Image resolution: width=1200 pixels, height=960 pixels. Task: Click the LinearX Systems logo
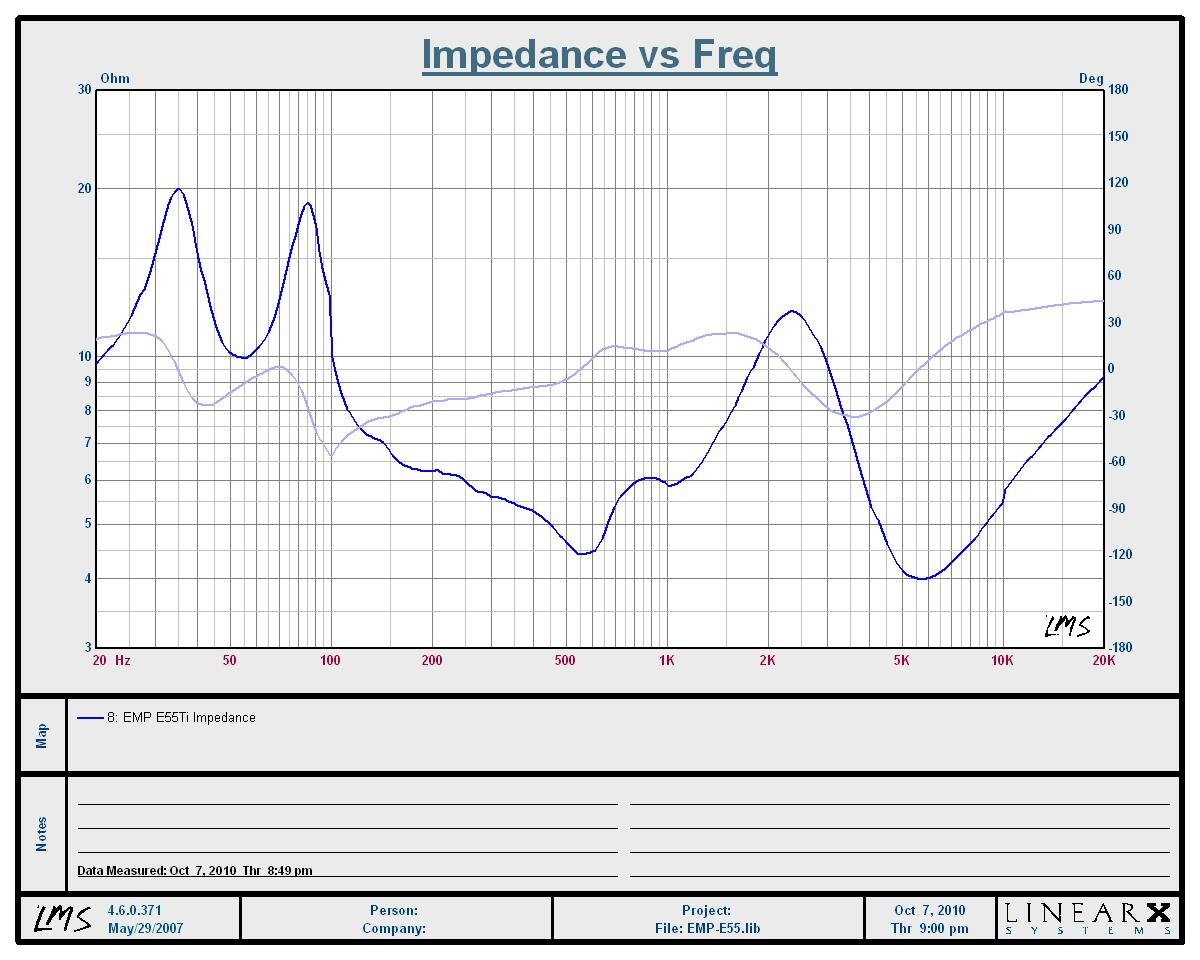pyautogui.click(x=1087, y=918)
